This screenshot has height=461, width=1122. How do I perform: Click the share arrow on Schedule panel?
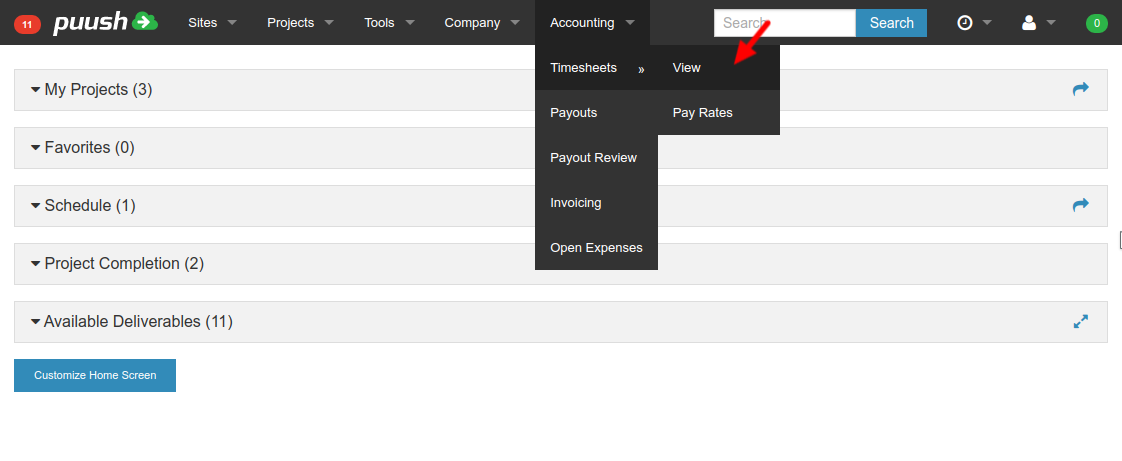pos(1080,205)
